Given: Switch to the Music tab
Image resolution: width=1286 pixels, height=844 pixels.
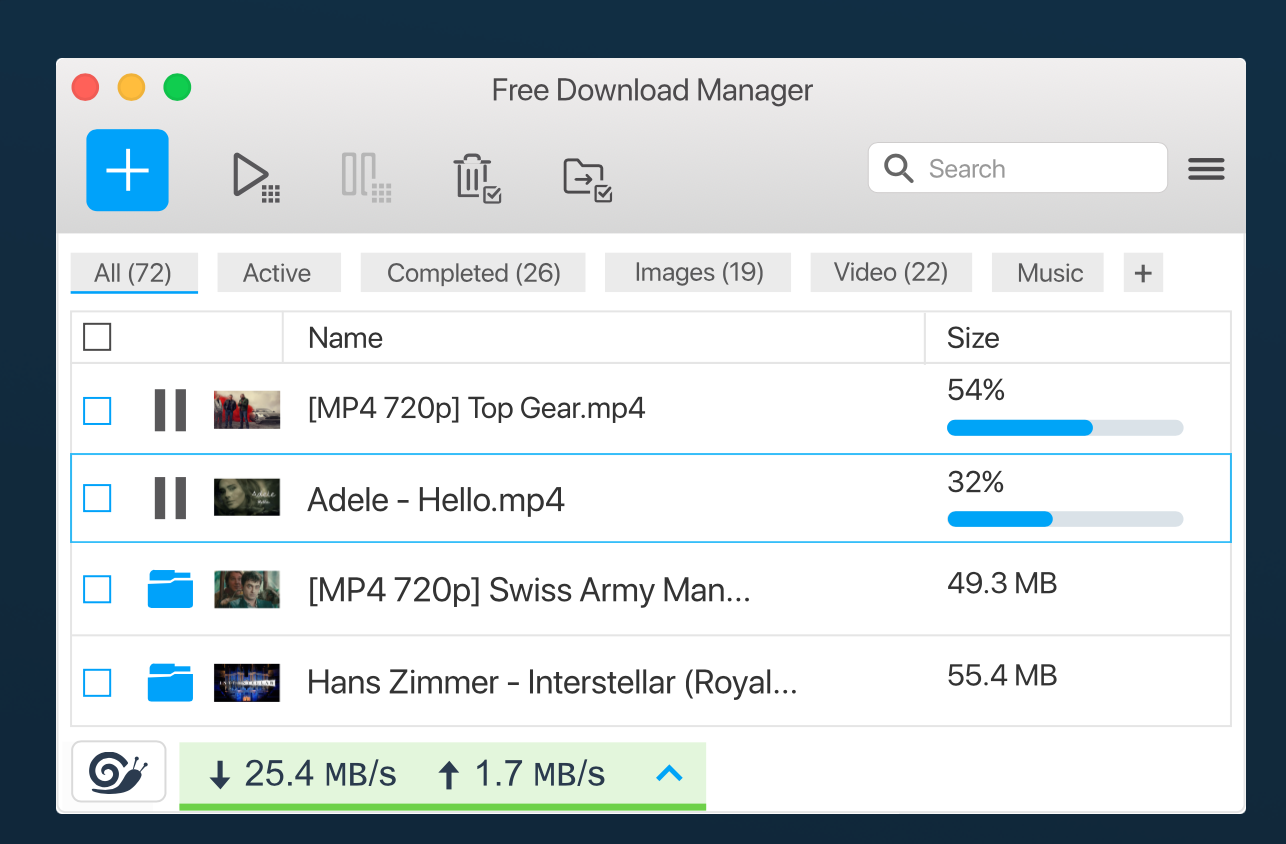Looking at the screenshot, I should [1048, 273].
